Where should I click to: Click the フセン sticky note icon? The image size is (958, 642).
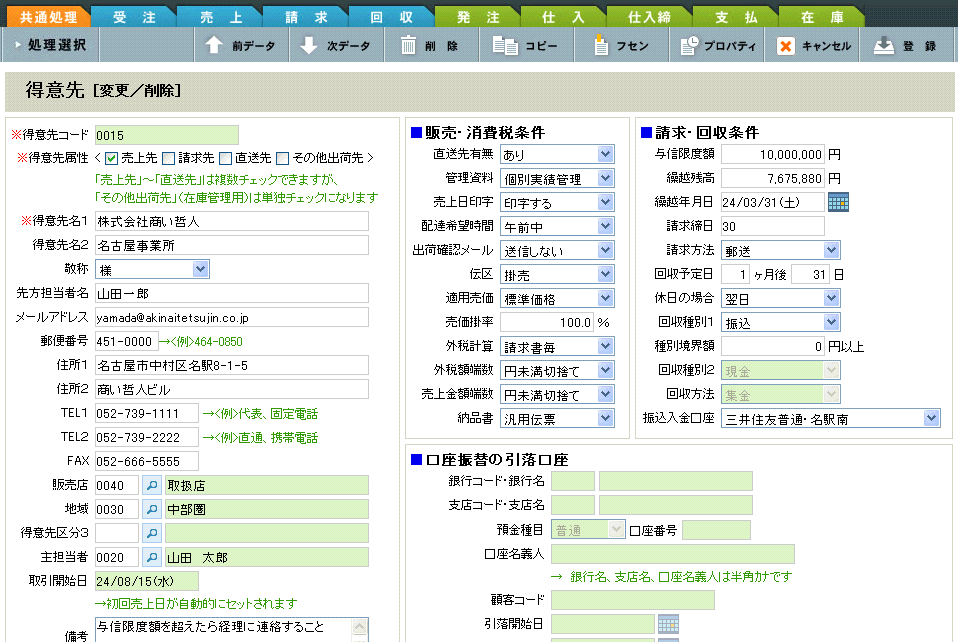(x=601, y=45)
